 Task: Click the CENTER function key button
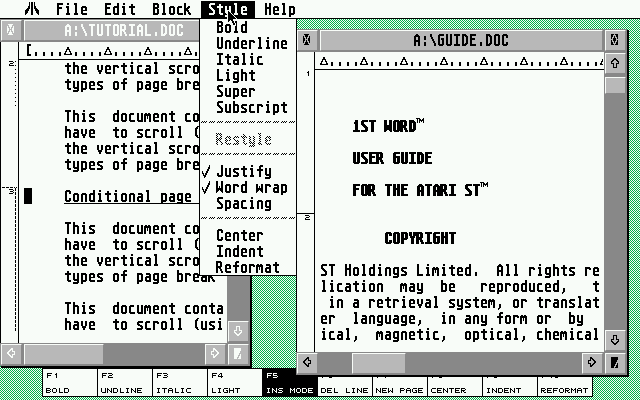pyautogui.click(x=455, y=386)
